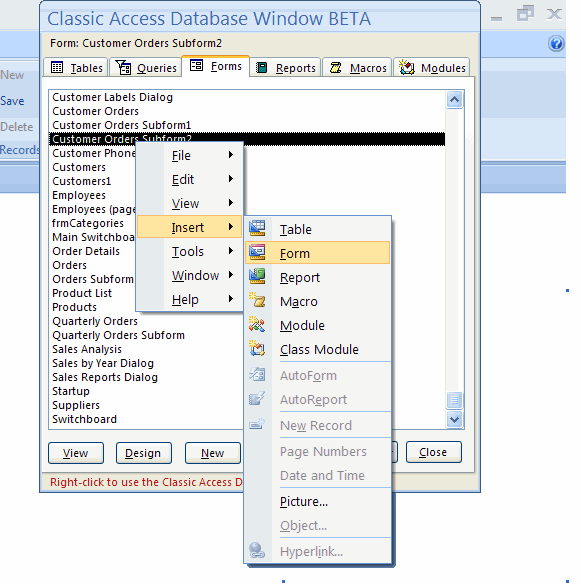581x584 pixels.
Task: Open the File menu entry
Action: click(190, 155)
